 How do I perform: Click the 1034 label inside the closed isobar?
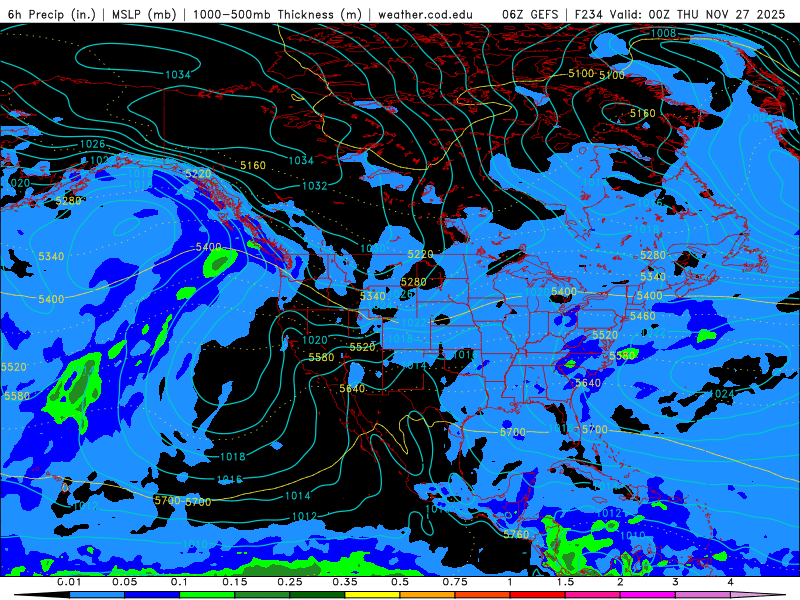click(x=178, y=75)
